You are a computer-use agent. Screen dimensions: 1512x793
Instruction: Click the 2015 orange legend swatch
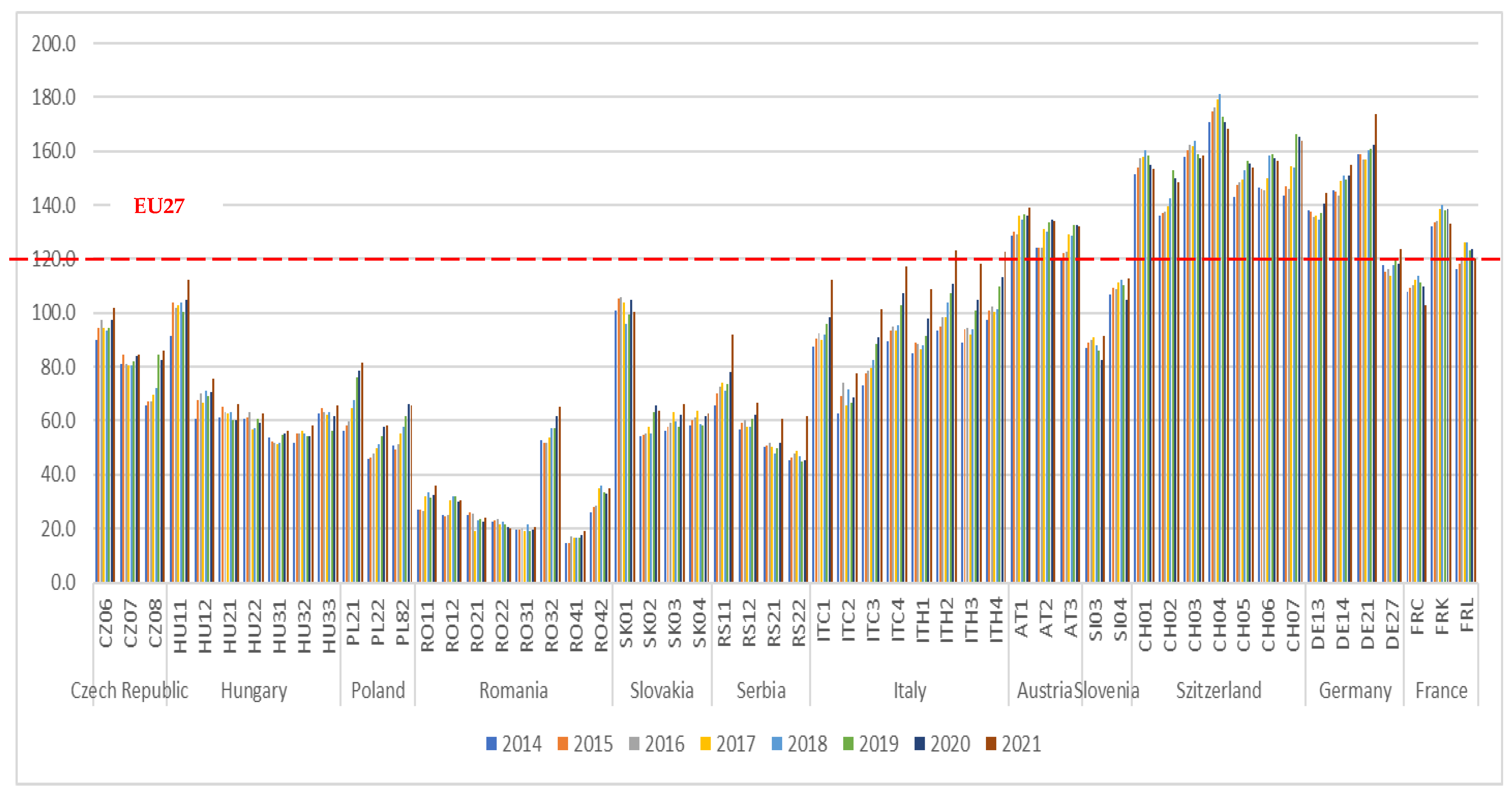[562, 744]
